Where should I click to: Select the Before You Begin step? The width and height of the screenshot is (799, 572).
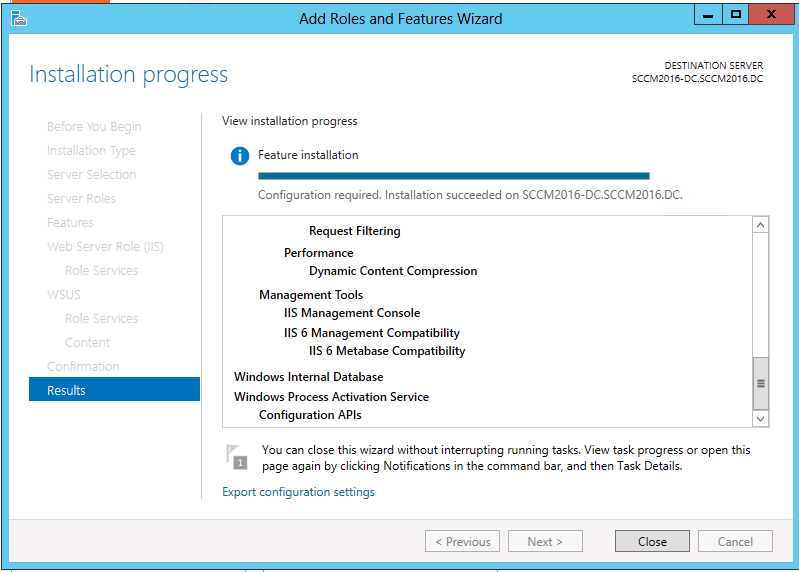(x=94, y=126)
